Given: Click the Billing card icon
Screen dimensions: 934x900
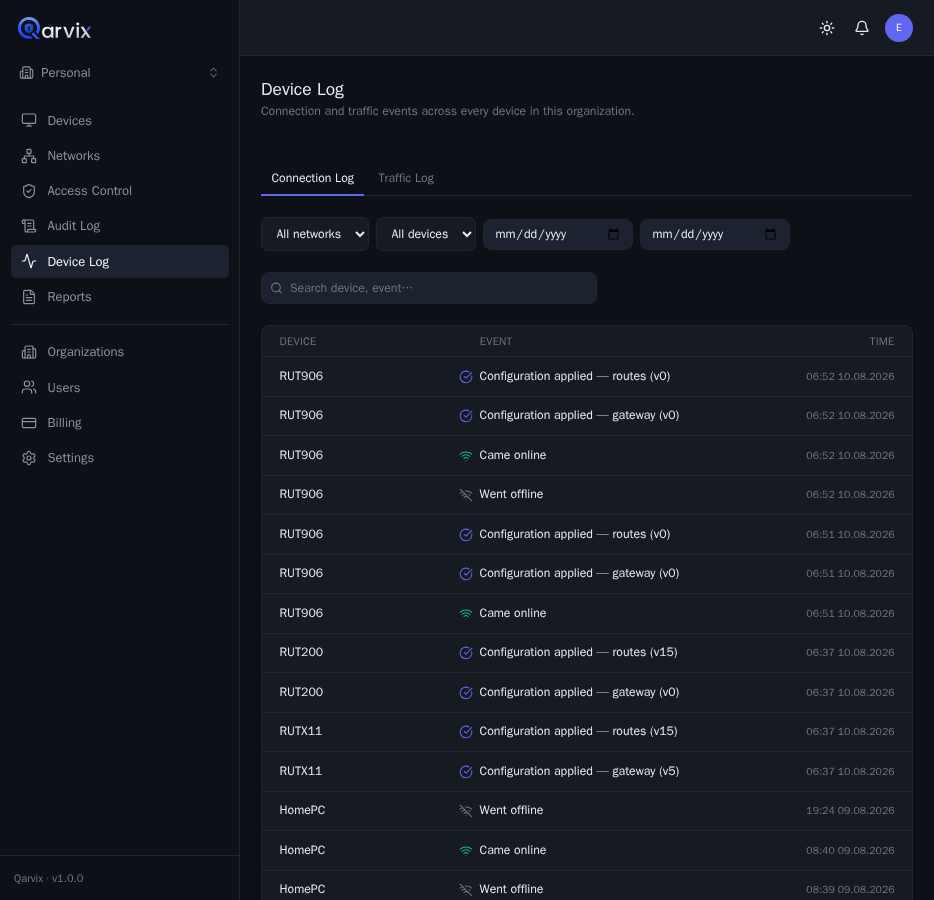Looking at the screenshot, I should tap(29, 423).
